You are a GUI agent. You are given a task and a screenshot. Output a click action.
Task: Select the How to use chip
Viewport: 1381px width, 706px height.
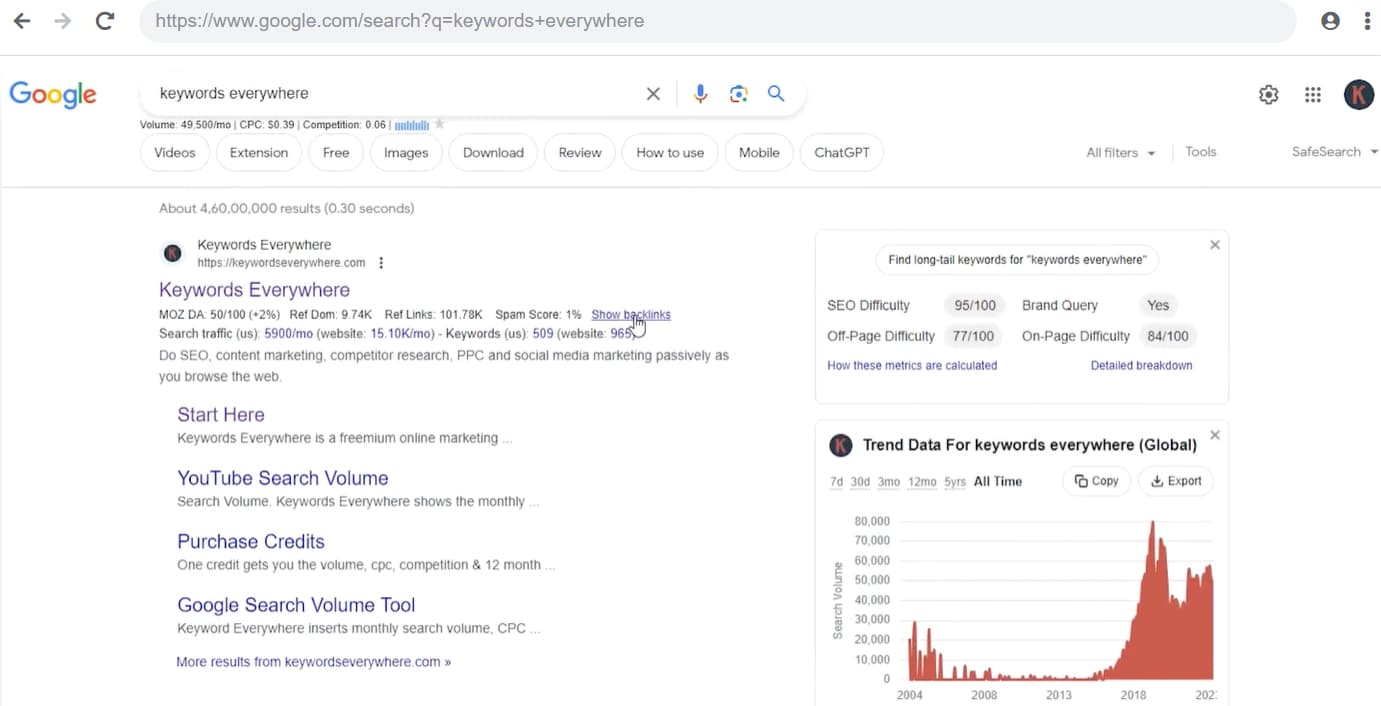(x=670, y=153)
